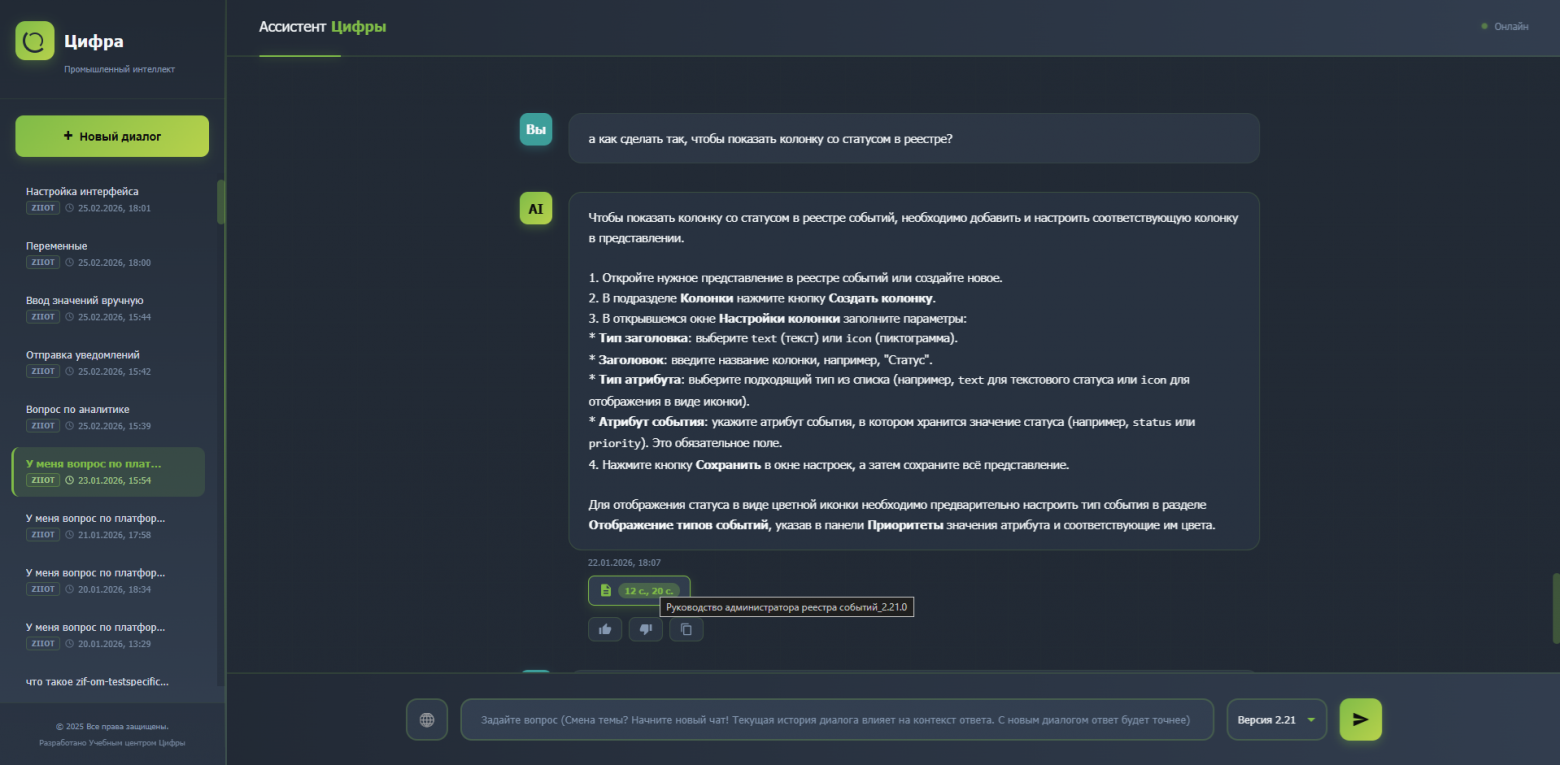
Task: Open the Переменные conversation
Action: tap(108, 253)
